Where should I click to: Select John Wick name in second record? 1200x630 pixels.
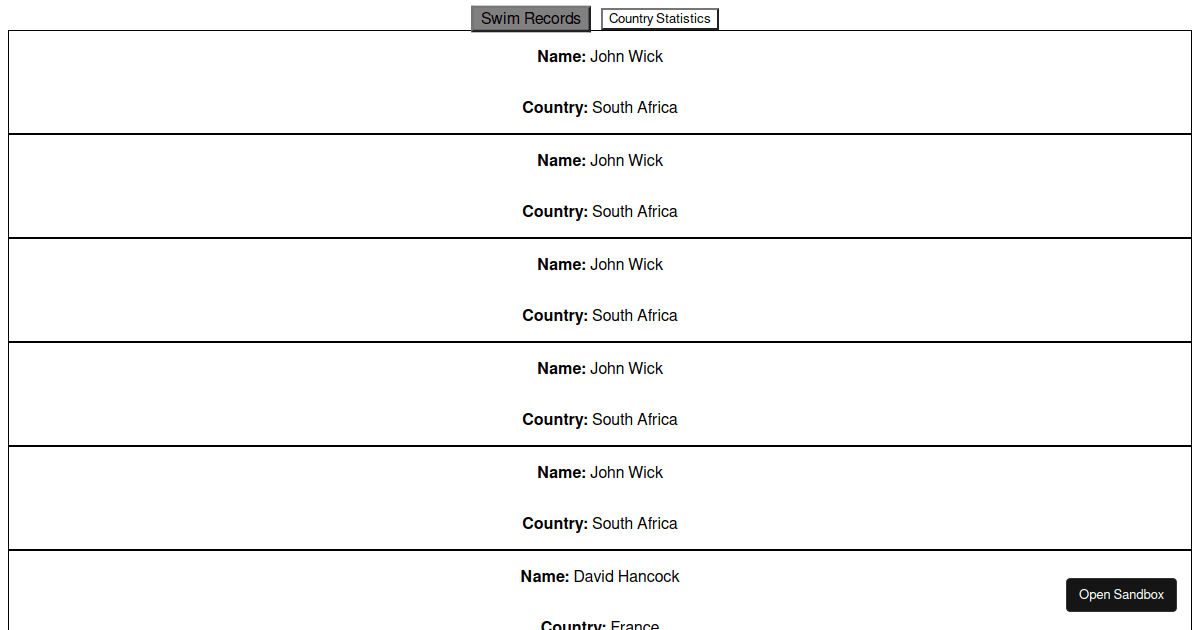pos(626,161)
